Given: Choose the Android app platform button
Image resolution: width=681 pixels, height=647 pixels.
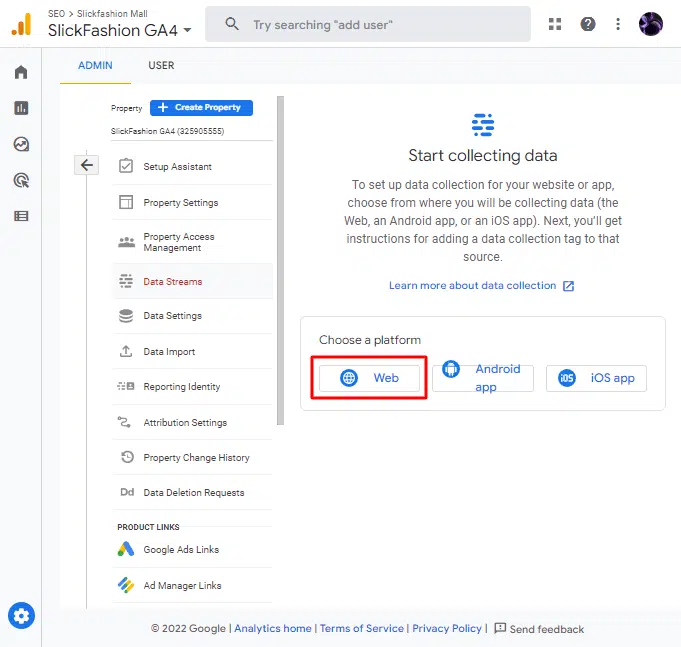Looking at the screenshot, I should point(483,378).
